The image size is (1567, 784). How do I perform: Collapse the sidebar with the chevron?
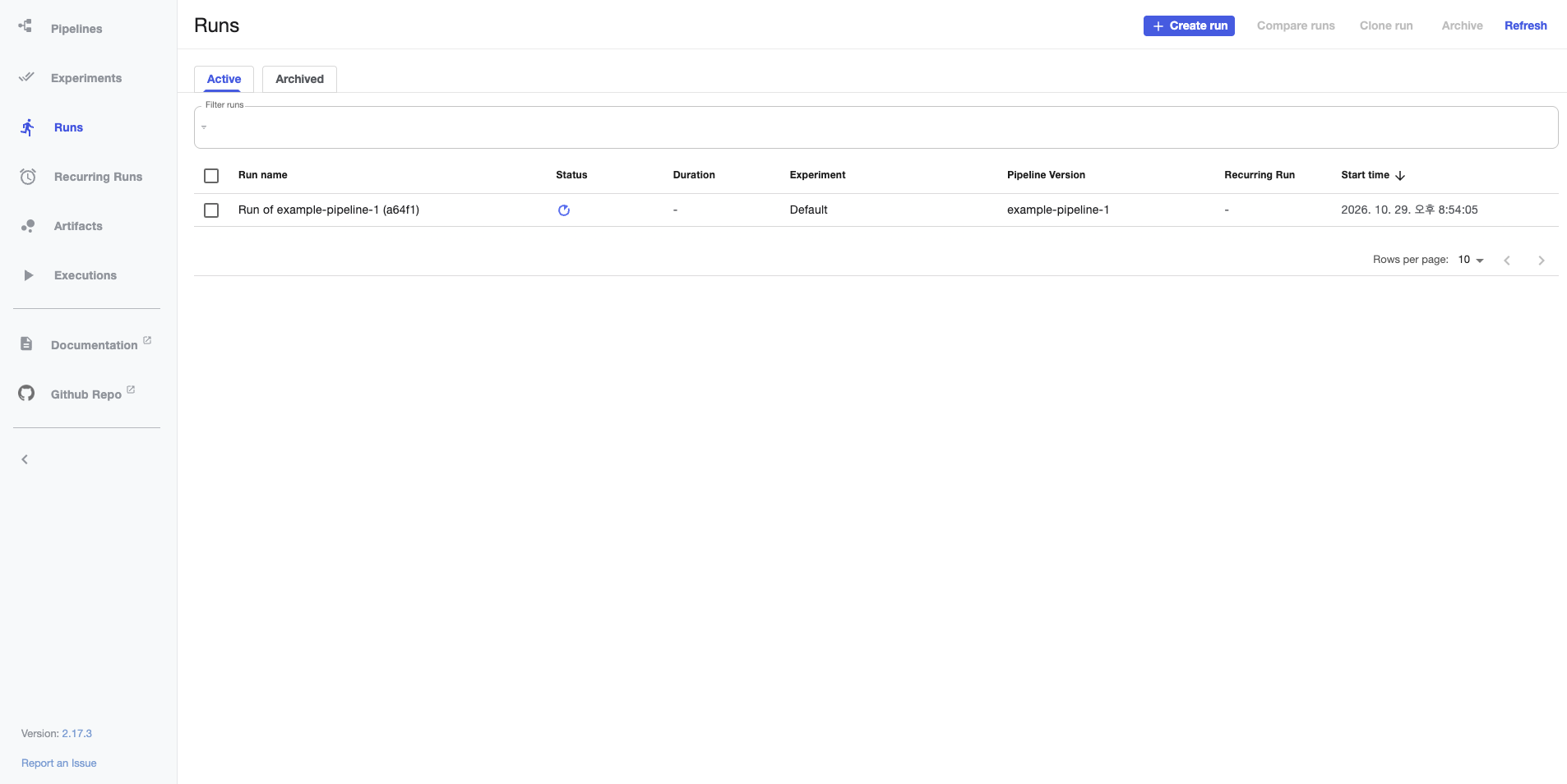tap(25, 459)
